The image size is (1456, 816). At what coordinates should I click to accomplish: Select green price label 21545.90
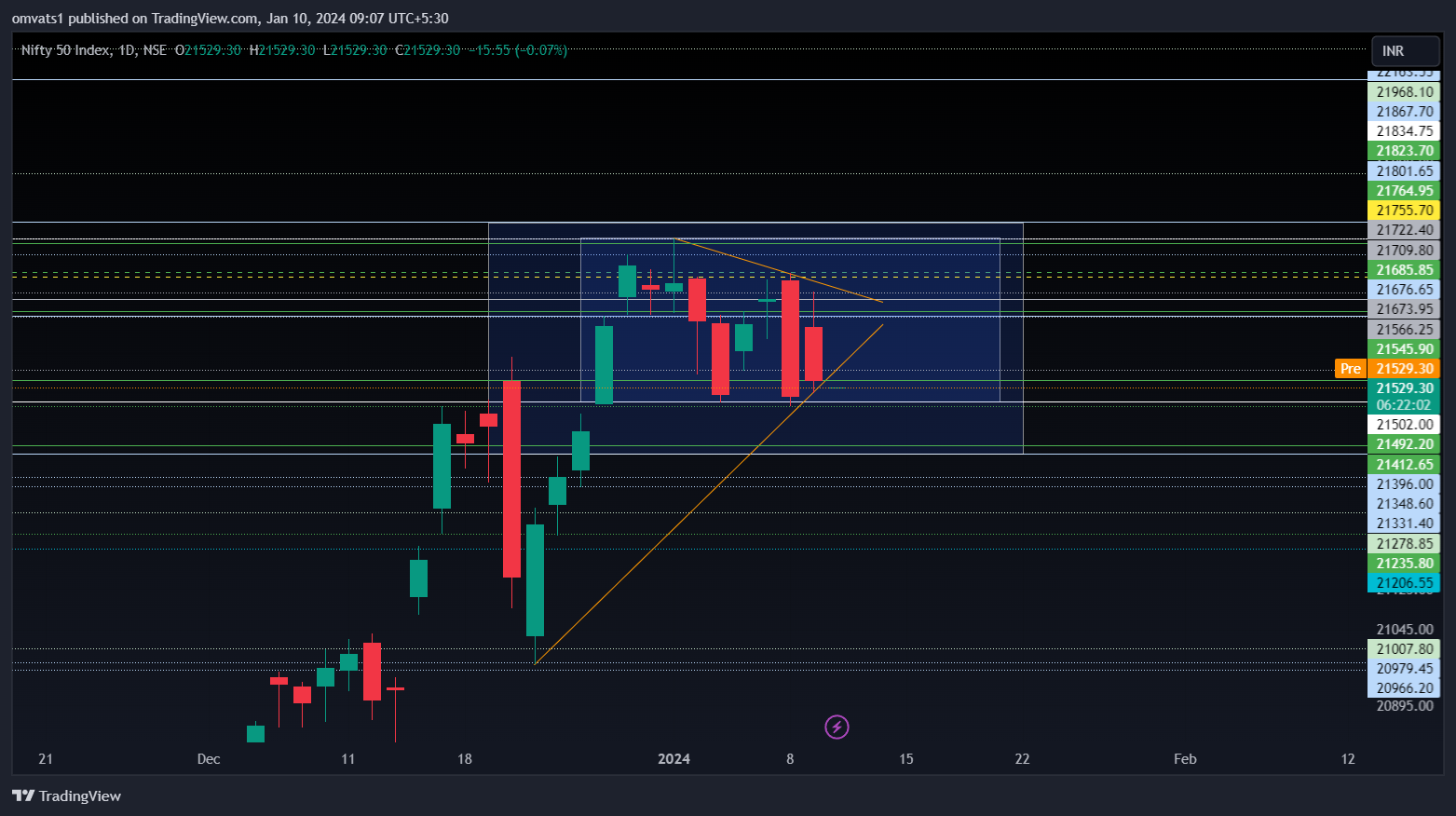1404,349
